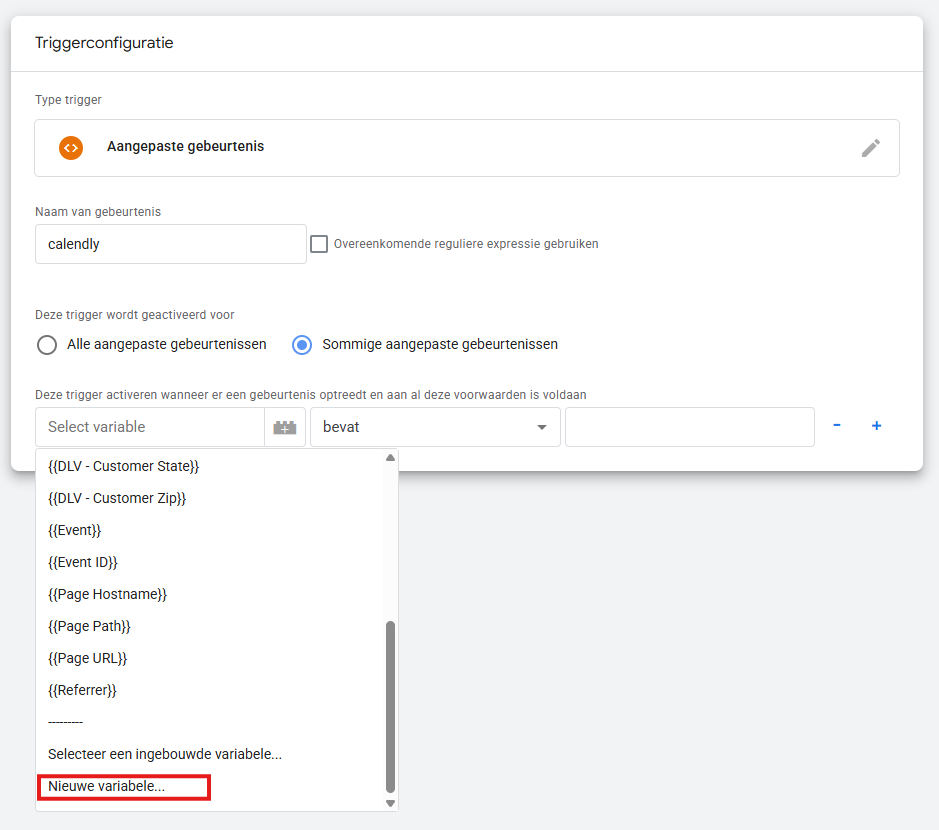Click 'Nieuwe variabele...' option

(x=107, y=787)
